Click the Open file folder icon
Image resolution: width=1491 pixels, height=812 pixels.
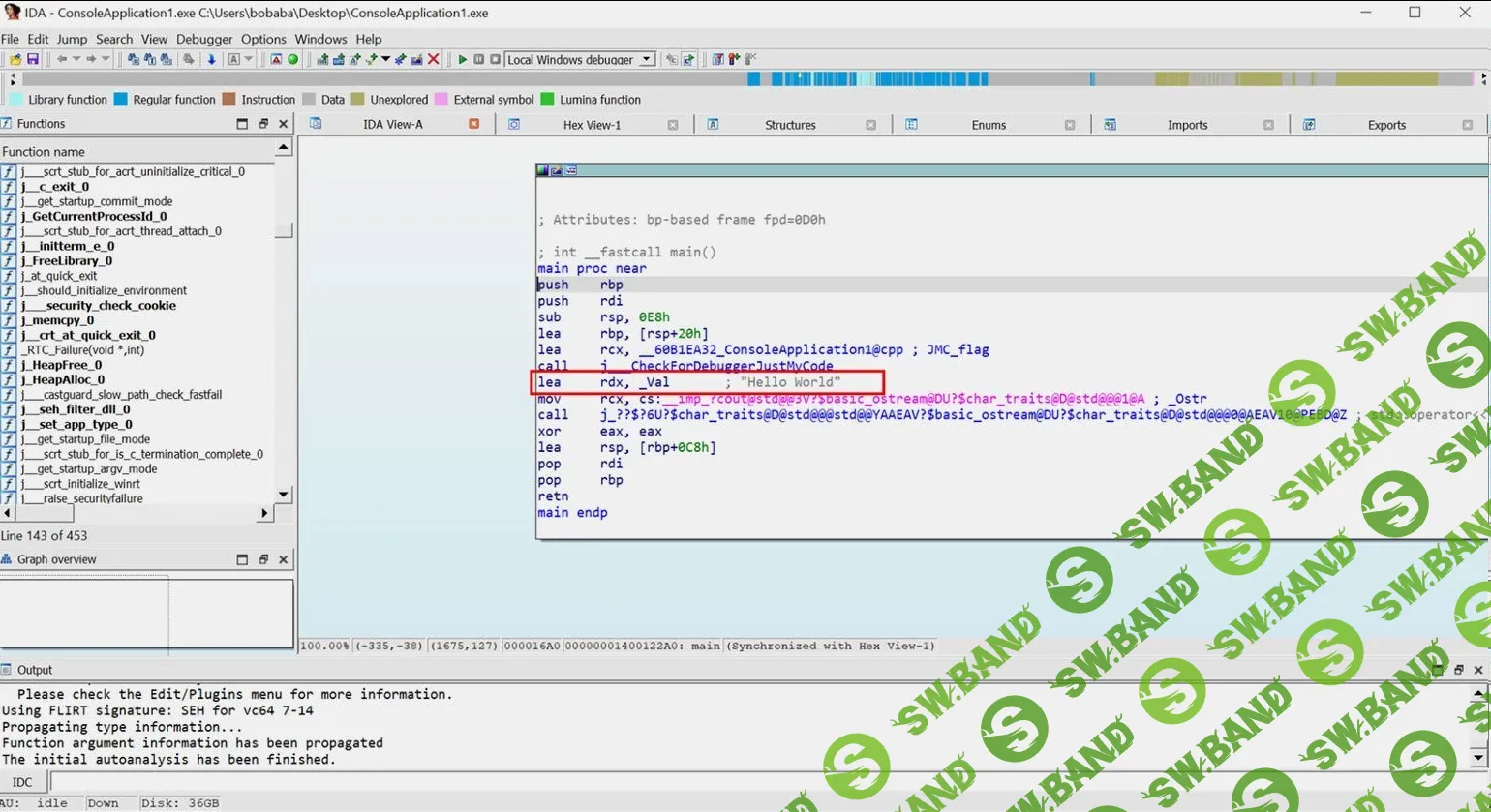15,60
